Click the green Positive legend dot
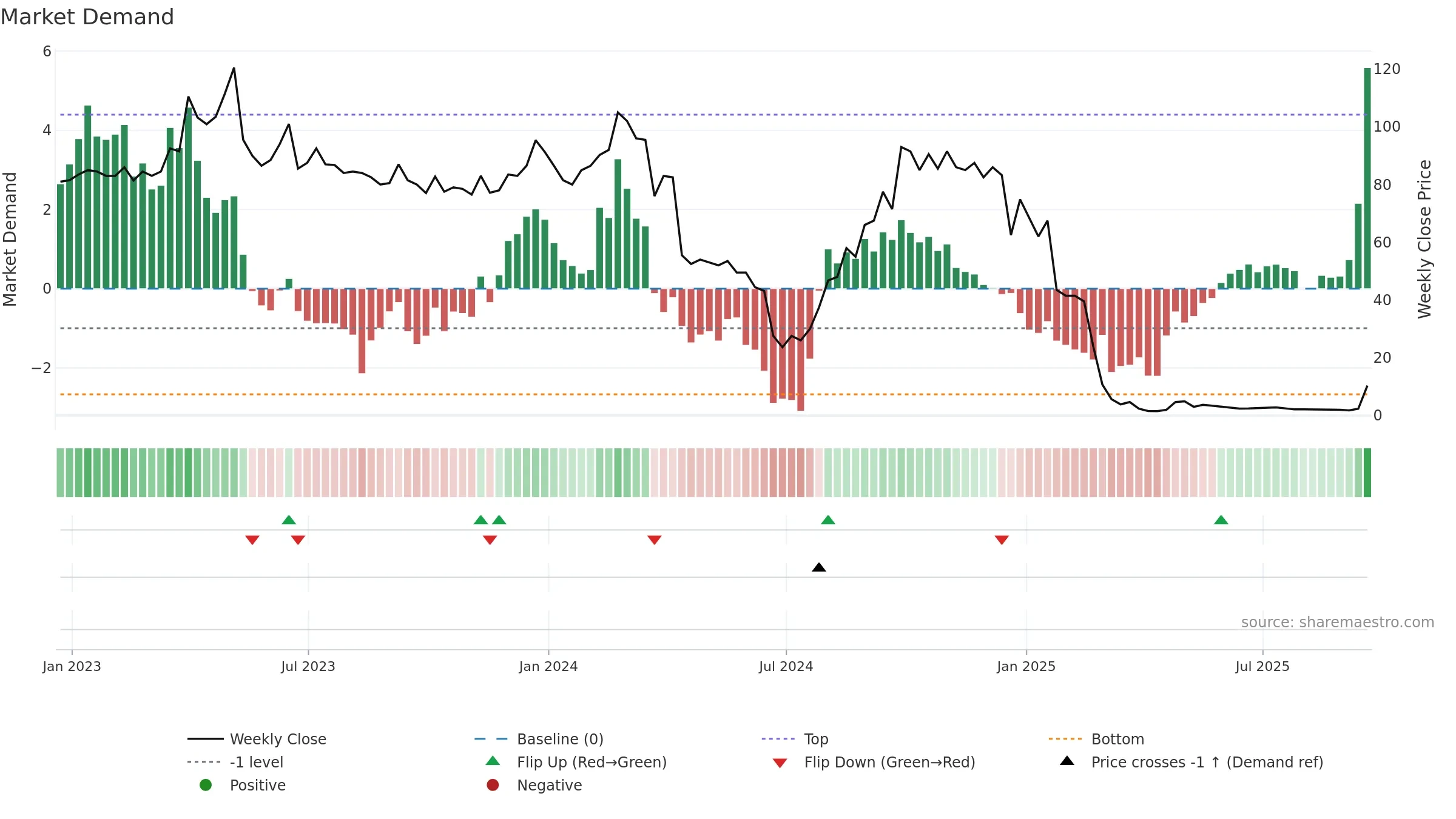 click(x=206, y=785)
